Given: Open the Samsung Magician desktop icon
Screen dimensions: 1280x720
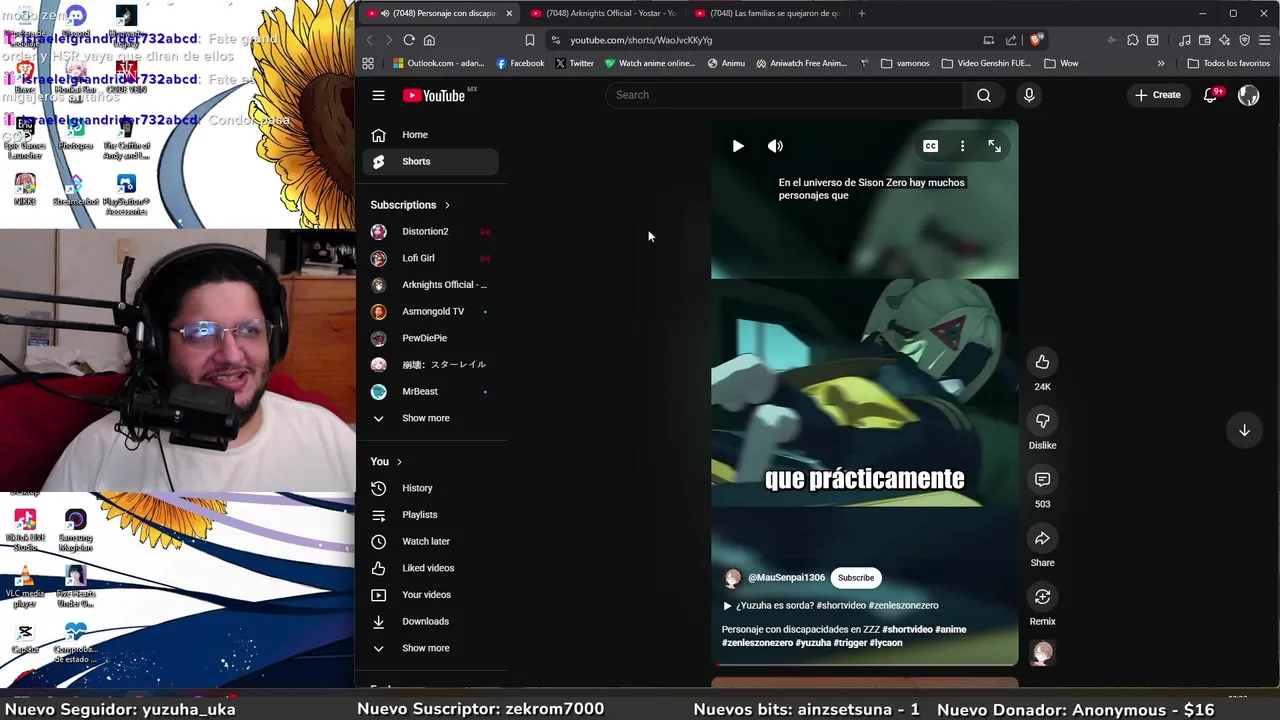Looking at the screenshot, I should (75, 530).
